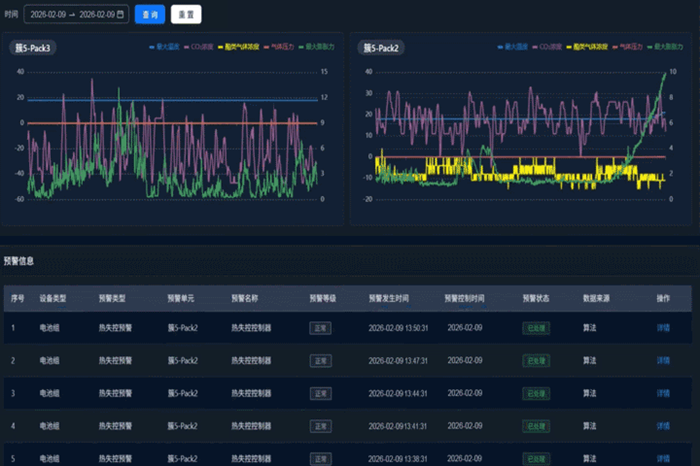The image size is (700, 466).
Task: Hide CO₂浓度 series in 簇5-Pack2 chart
Action: [x=550, y=47]
